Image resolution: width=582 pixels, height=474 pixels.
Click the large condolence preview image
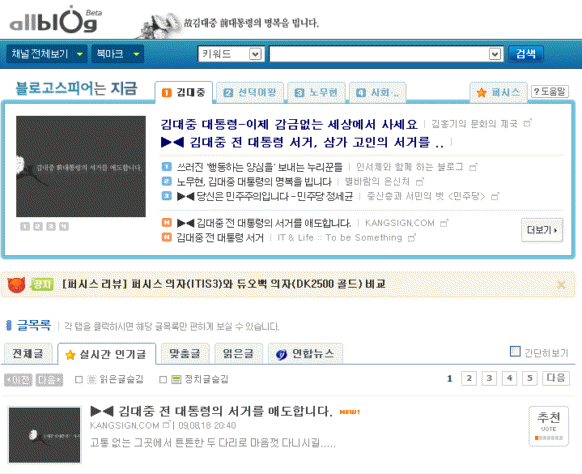tap(81, 166)
